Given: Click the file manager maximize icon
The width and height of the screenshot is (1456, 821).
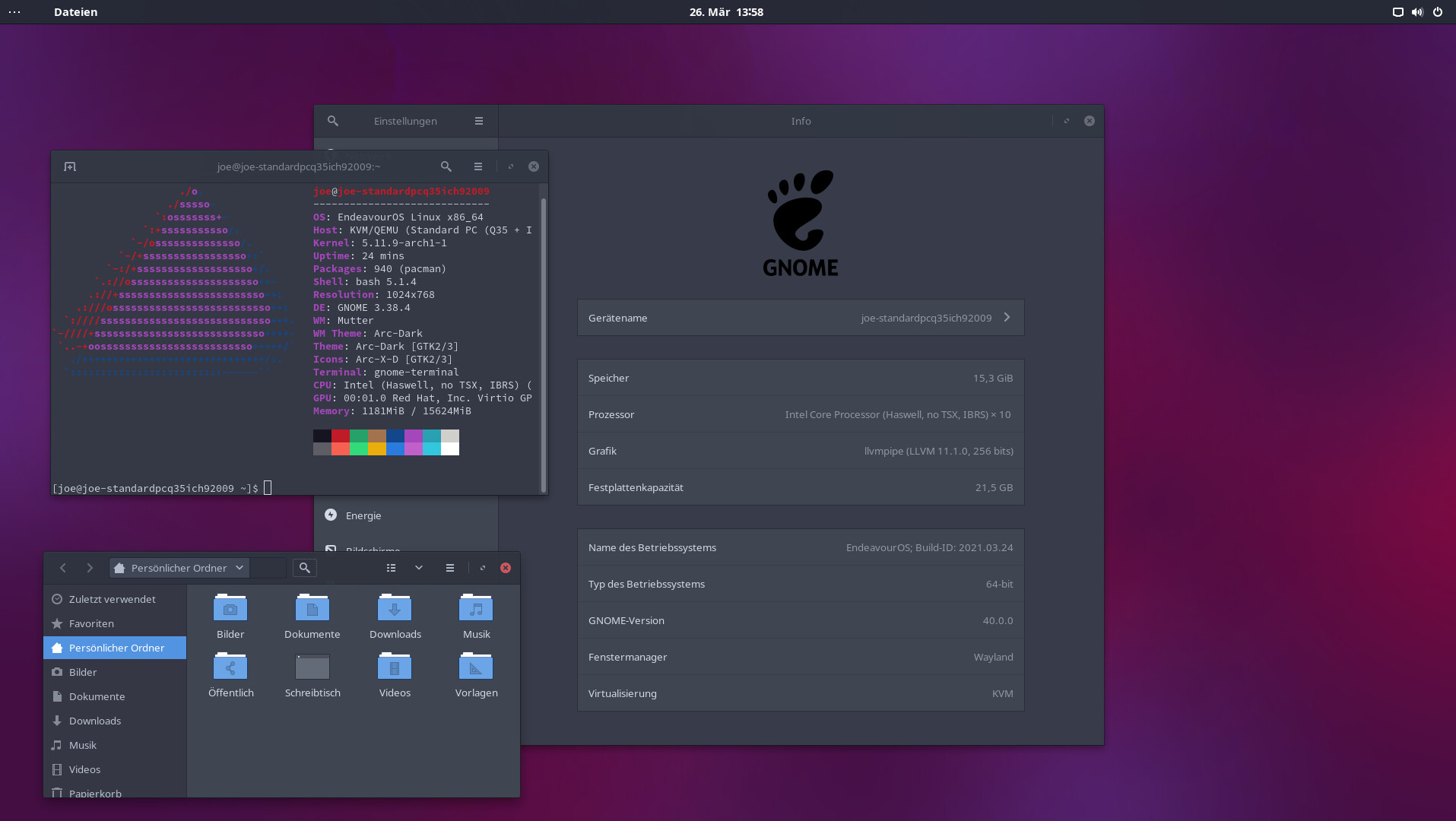Looking at the screenshot, I should click(x=483, y=568).
